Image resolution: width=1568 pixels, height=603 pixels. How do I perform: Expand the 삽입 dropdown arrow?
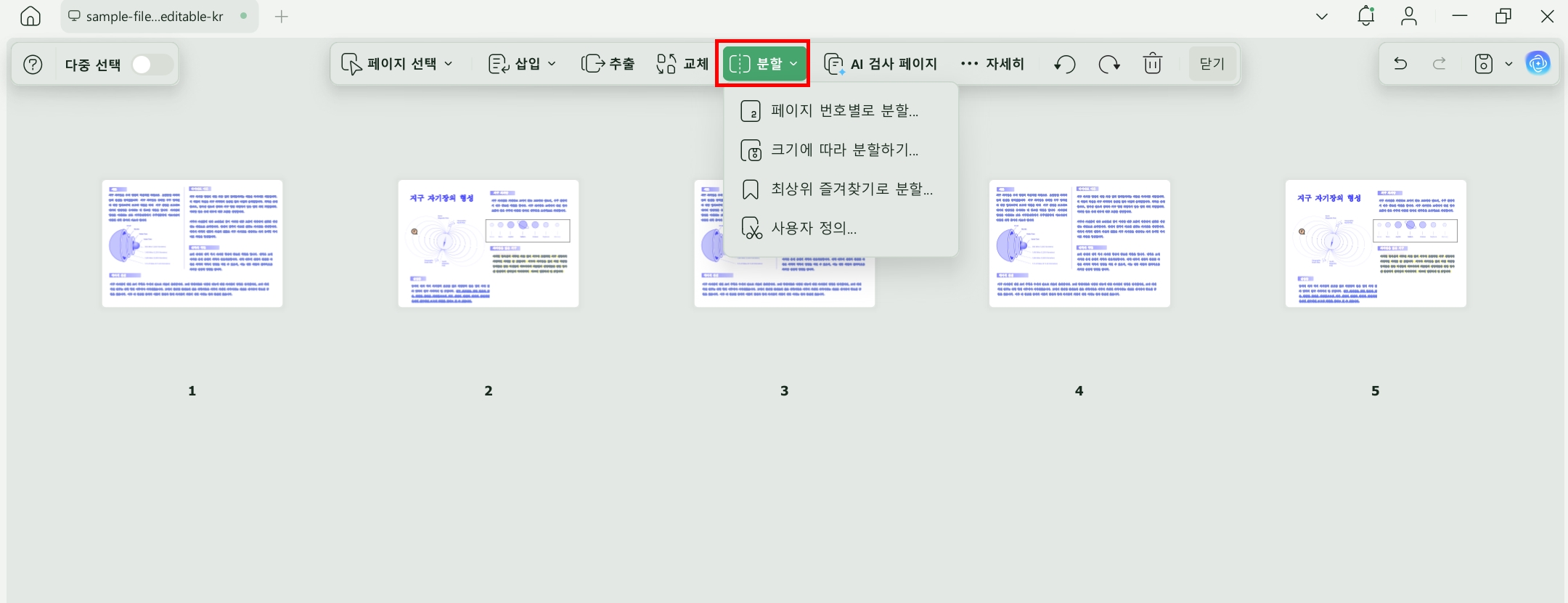tap(552, 64)
